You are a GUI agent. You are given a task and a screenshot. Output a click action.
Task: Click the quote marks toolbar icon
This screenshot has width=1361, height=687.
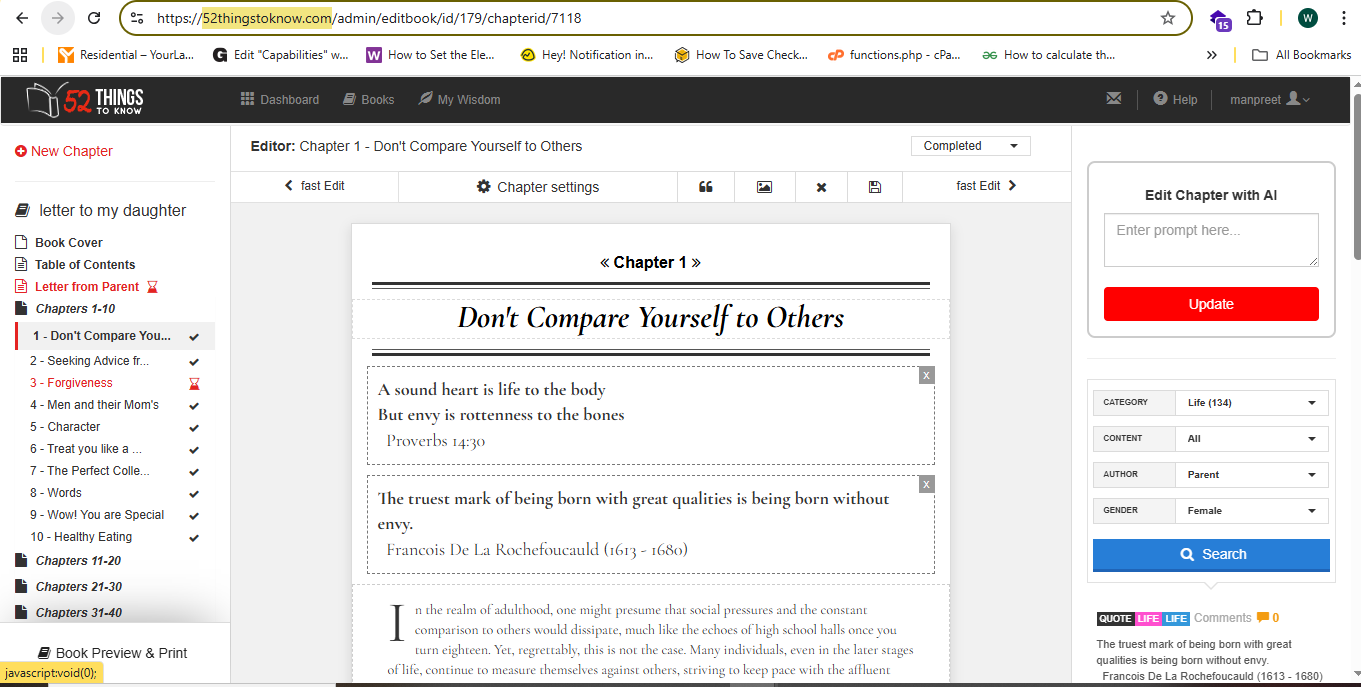tap(706, 187)
